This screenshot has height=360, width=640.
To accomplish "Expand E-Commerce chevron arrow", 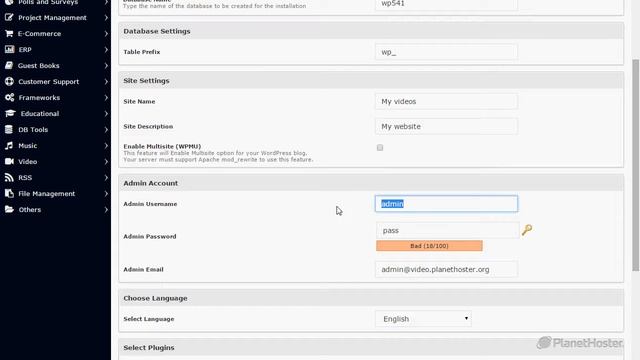I will click(x=106, y=33).
